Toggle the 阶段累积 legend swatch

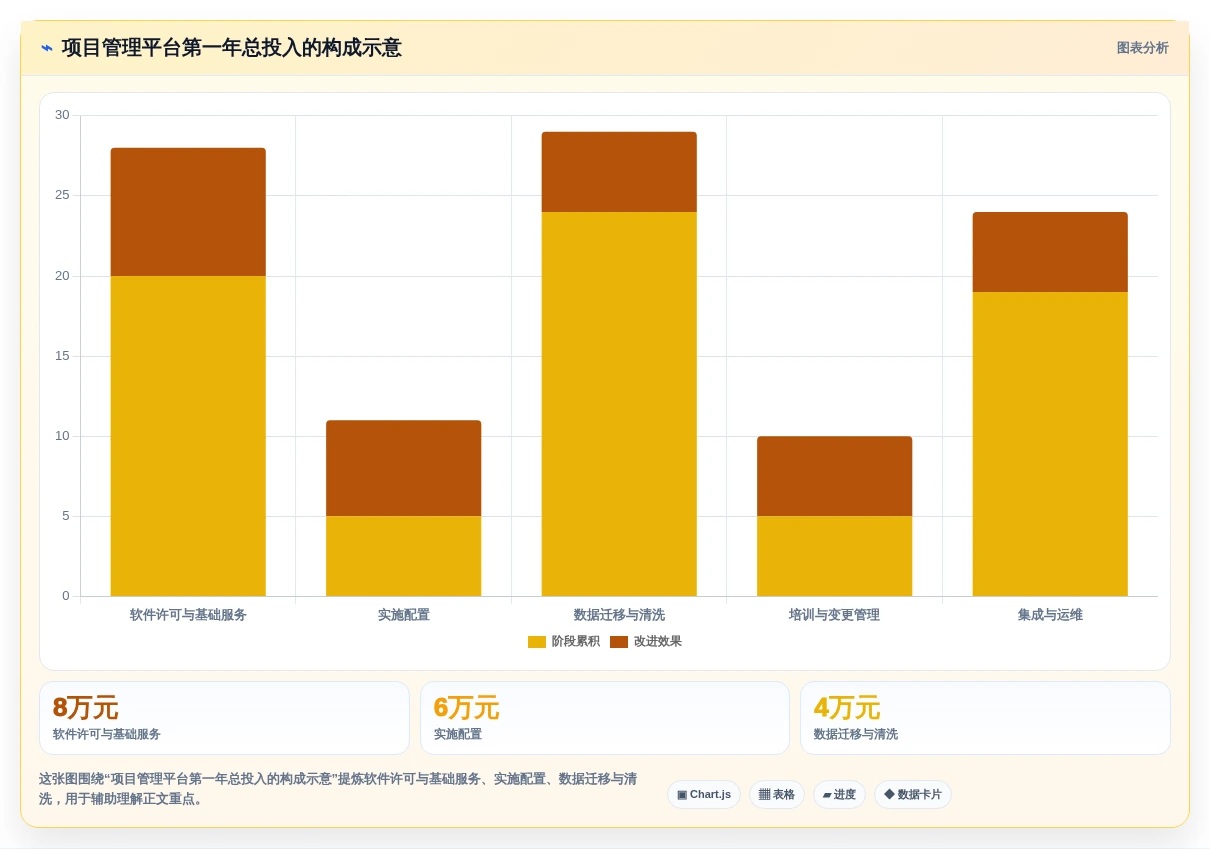537,642
